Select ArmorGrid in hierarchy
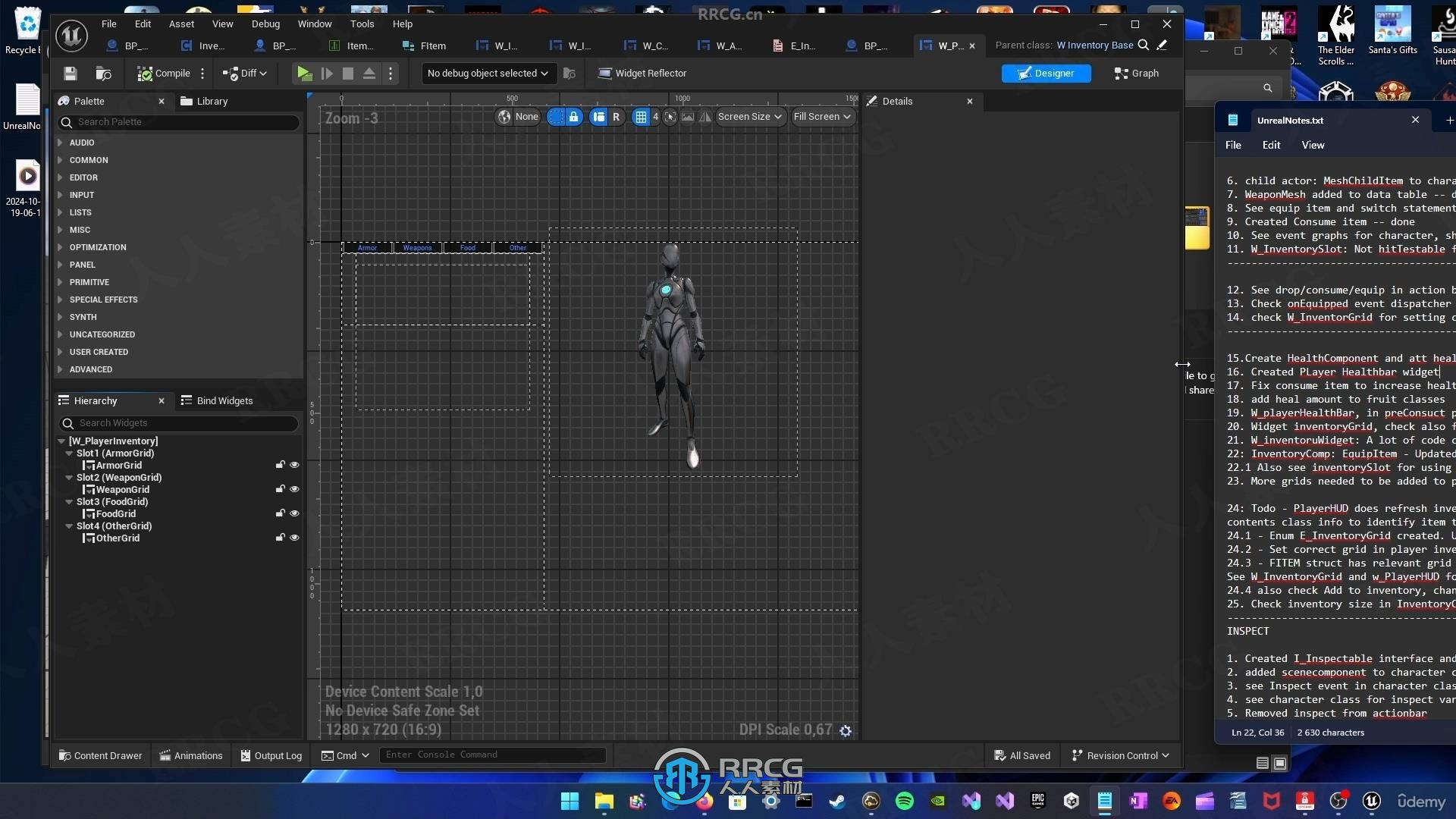The width and height of the screenshot is (1456, 819). [118, 466]
